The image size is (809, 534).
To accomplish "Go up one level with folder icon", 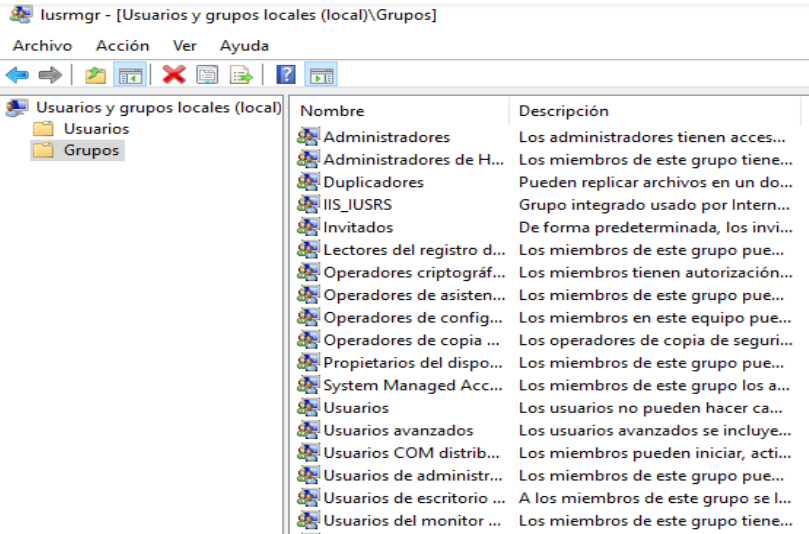I will [x=95, y=75].
